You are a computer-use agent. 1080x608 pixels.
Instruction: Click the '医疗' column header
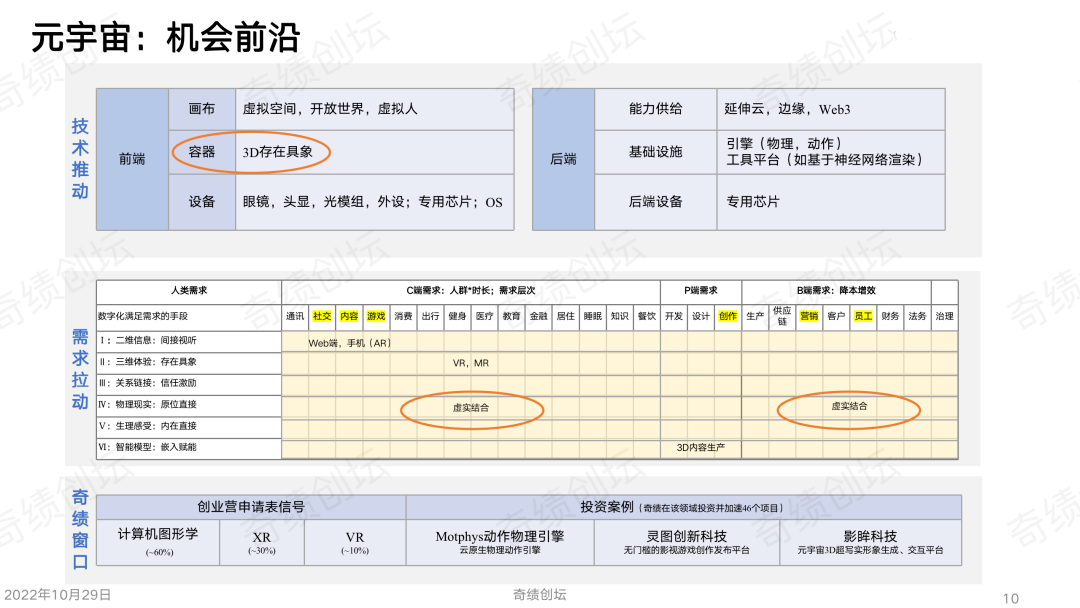coord(484,316)
